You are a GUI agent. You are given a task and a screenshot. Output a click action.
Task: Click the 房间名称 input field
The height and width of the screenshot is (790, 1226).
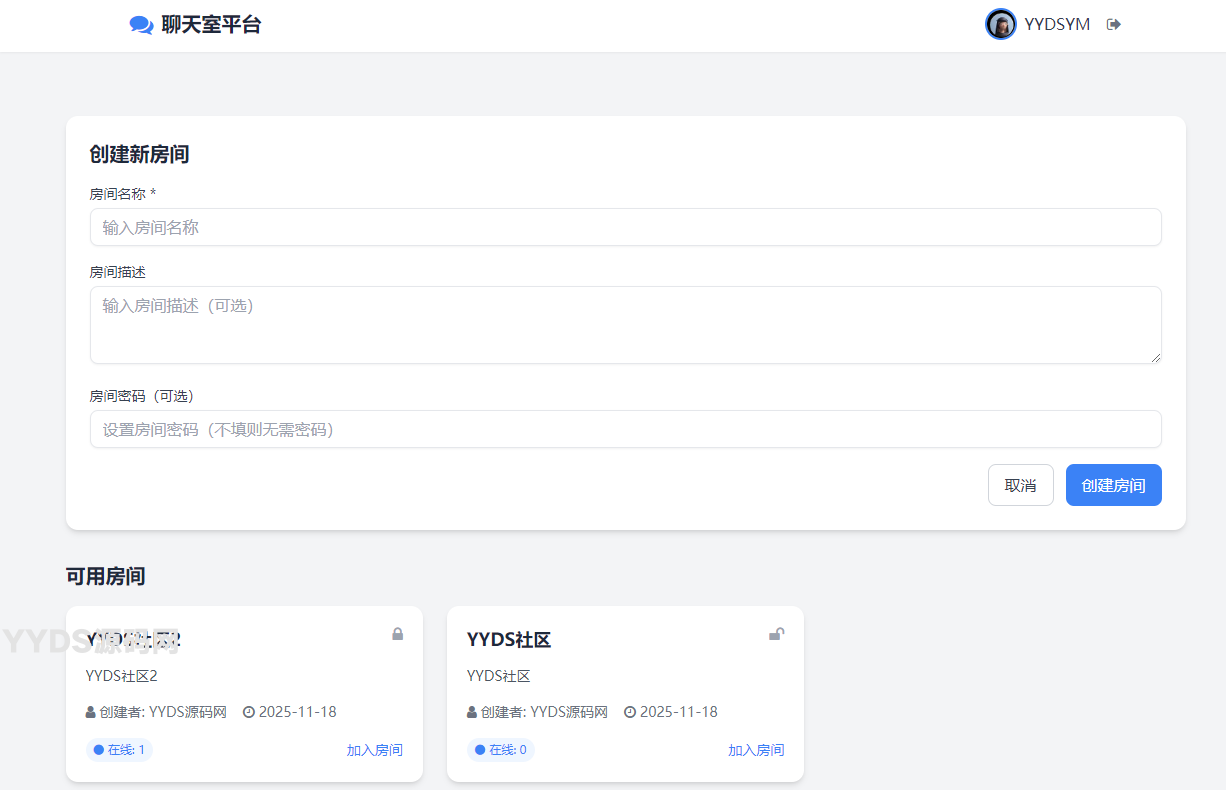coord(625,227)
